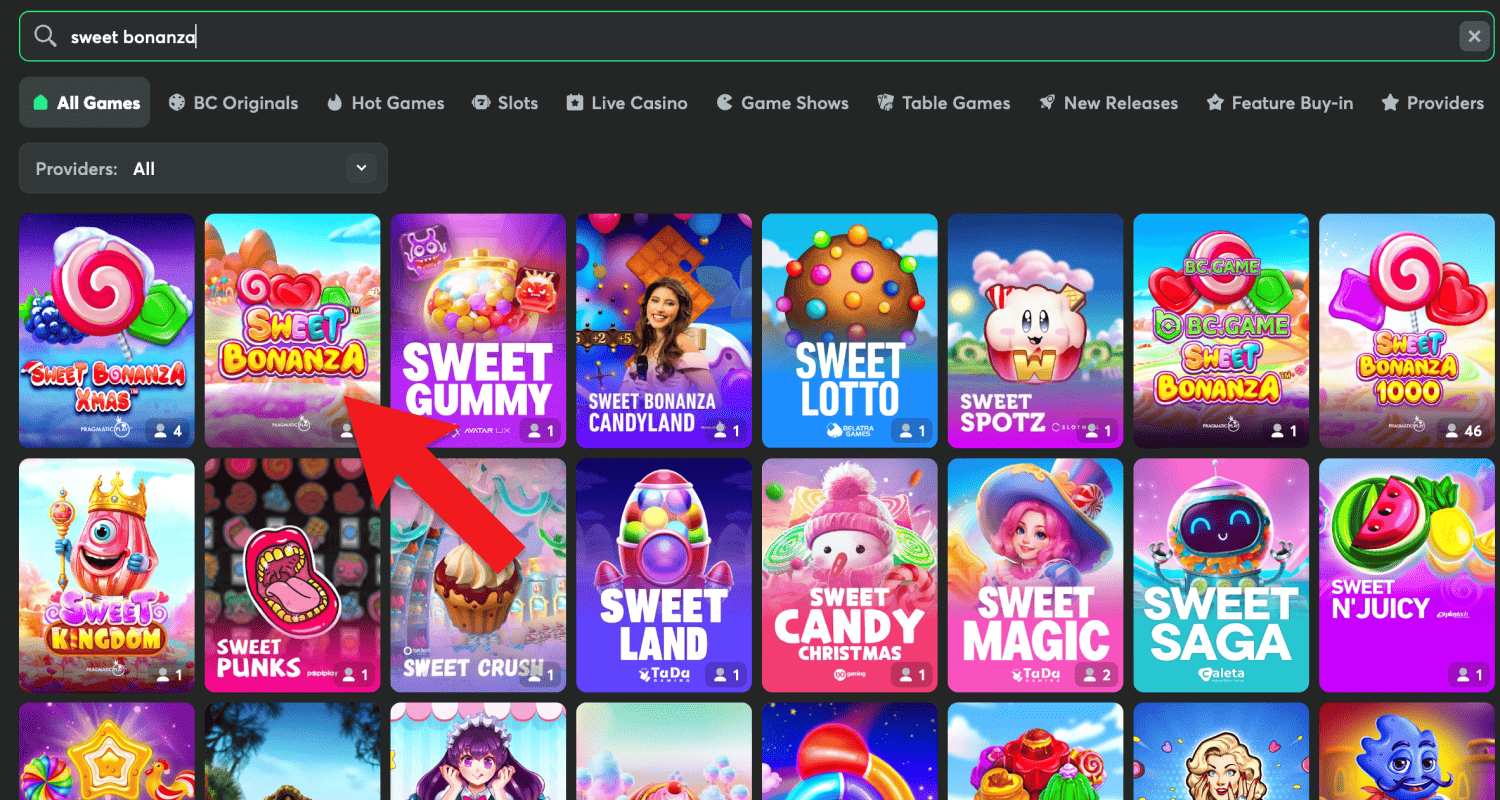Screen dimensions: 1500x800
Task: Open the Feature Buy-in tab
Action: click(1279, 102)
